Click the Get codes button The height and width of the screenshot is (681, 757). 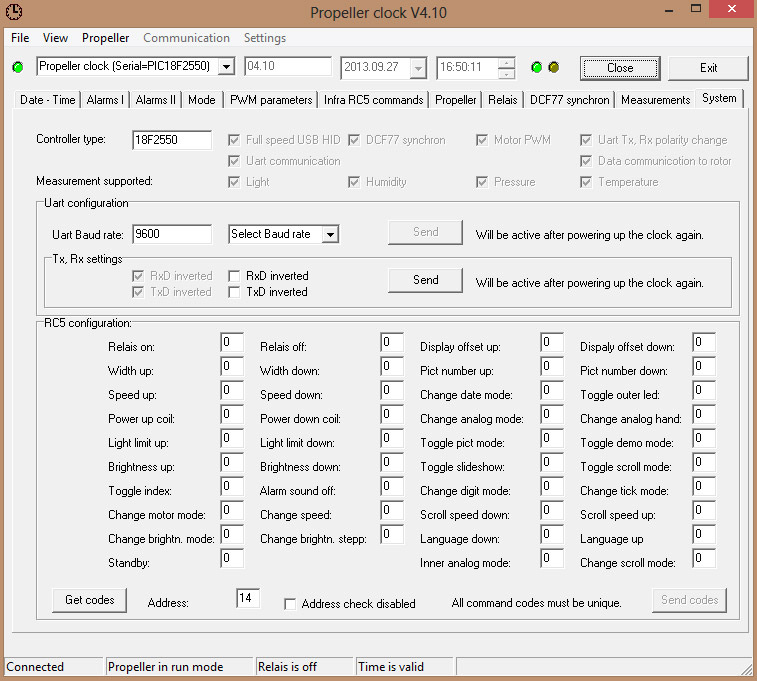pyautogui.click(x=89, y=600)
